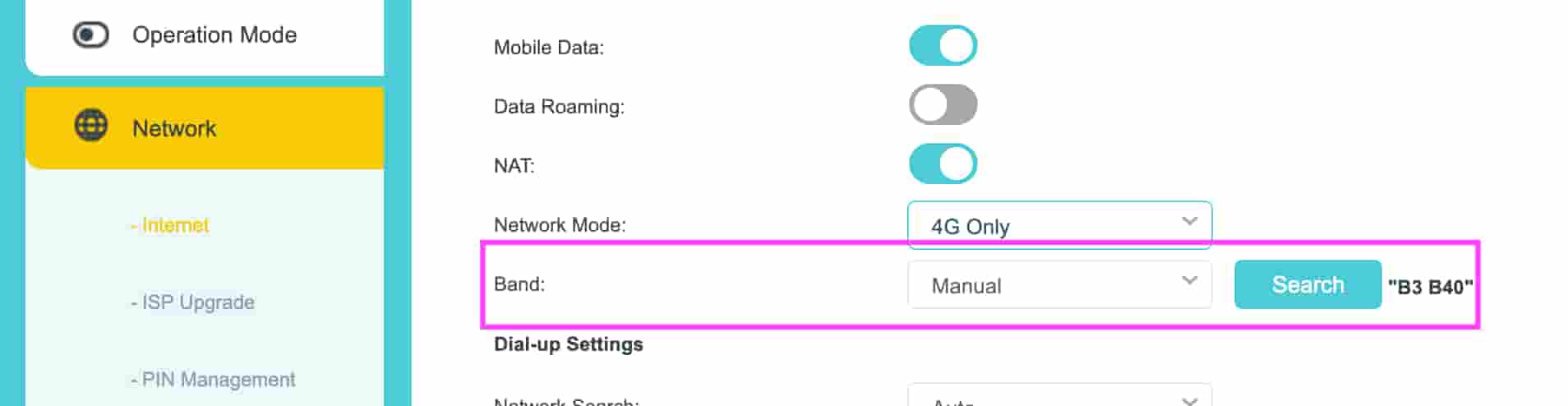Click the Network globe icon
The image size is (1568, 406).
pyautogui.click(x=90, y=127)
